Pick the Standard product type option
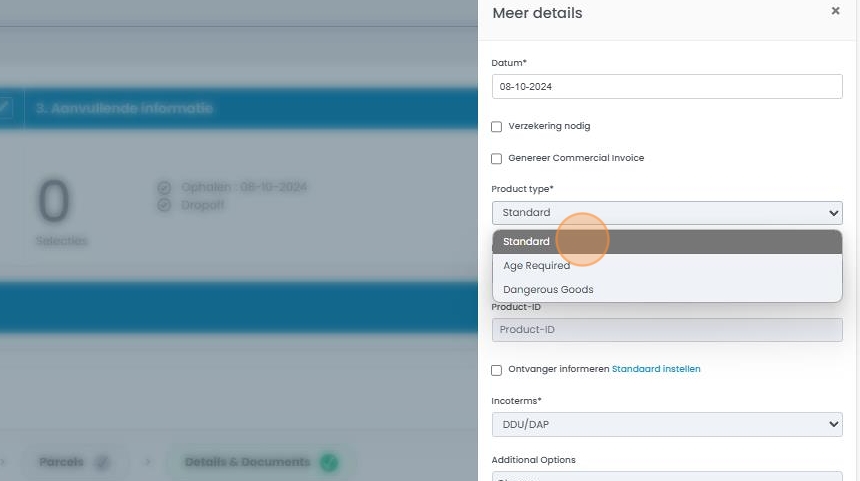 click(527, 242)
